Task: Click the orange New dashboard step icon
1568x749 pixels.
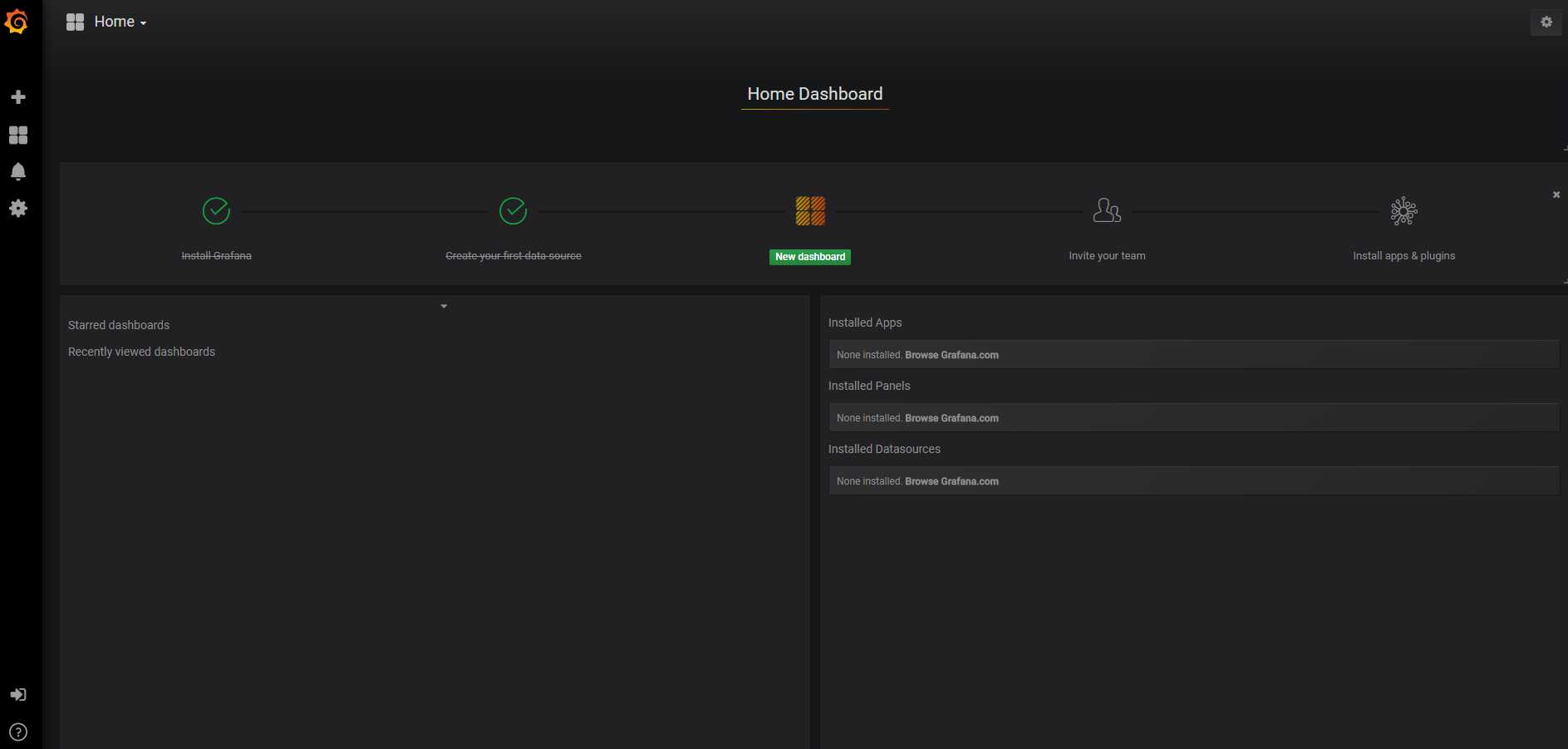Action: [810, 211]
